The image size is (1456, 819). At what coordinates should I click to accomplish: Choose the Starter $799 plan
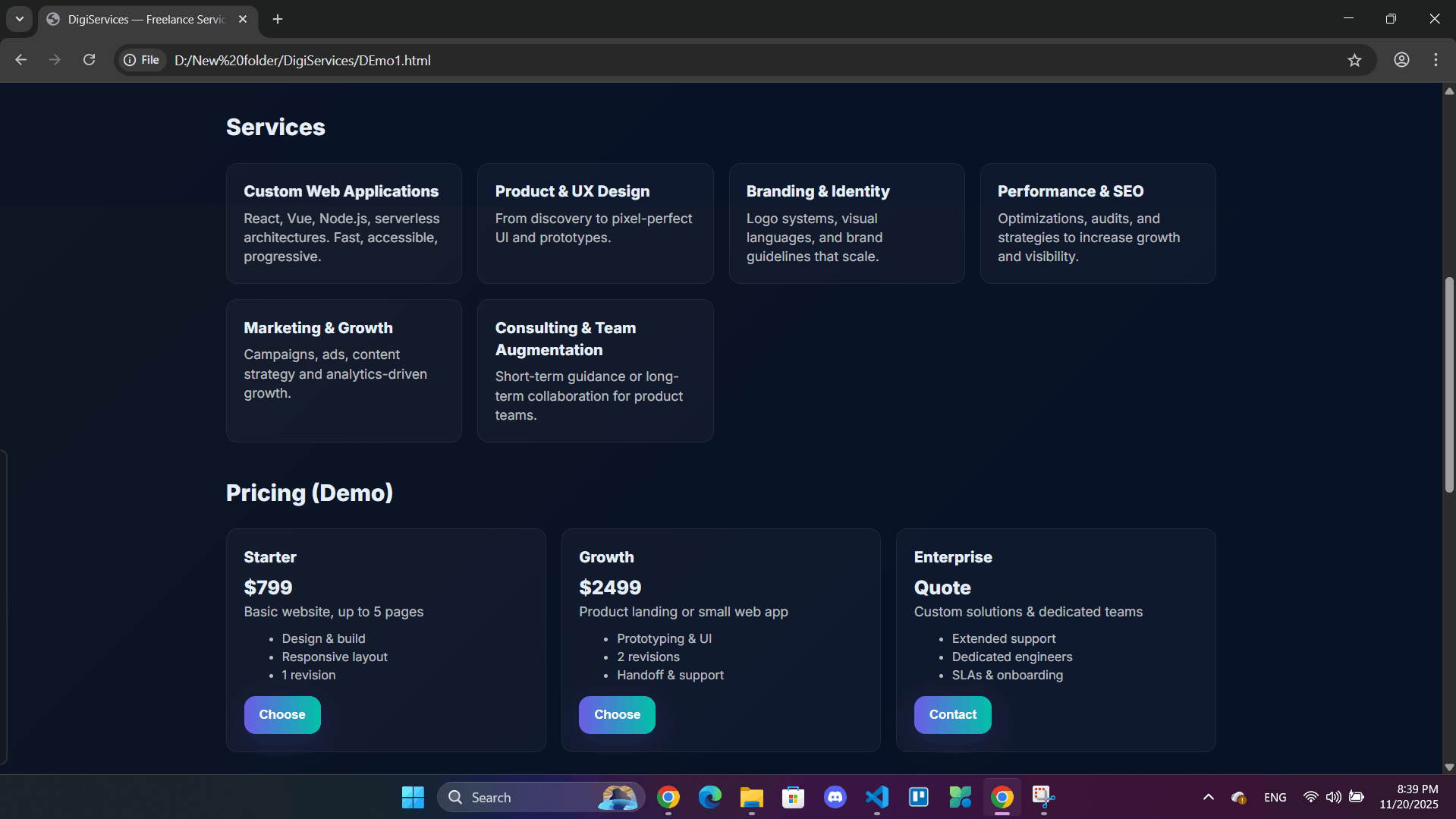[x=282, y=714]
